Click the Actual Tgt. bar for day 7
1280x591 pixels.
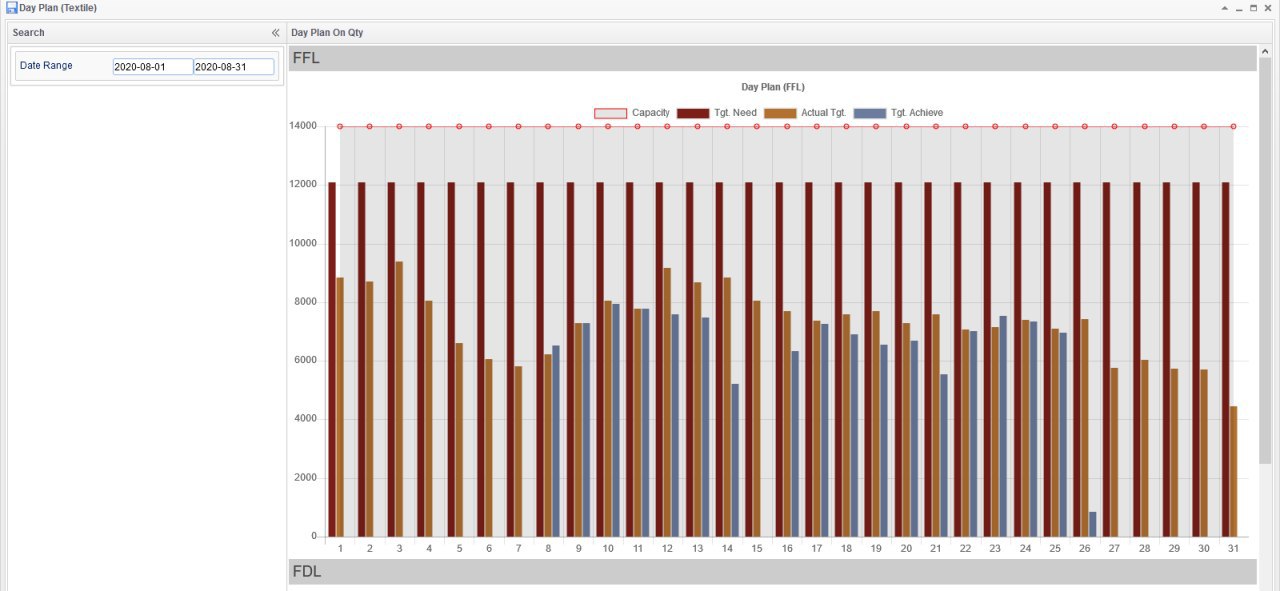(x=518, y=451)
